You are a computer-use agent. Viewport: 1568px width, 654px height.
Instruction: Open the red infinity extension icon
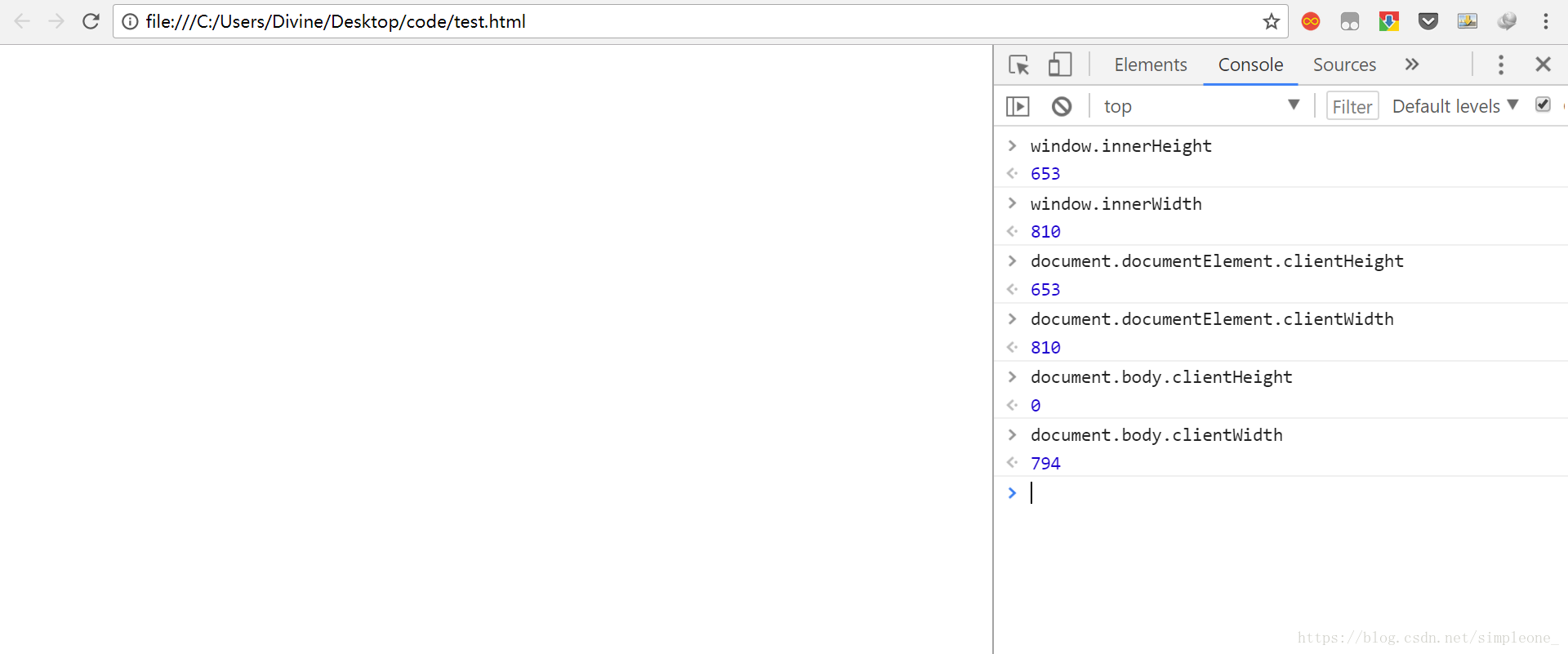[1311, 21]
